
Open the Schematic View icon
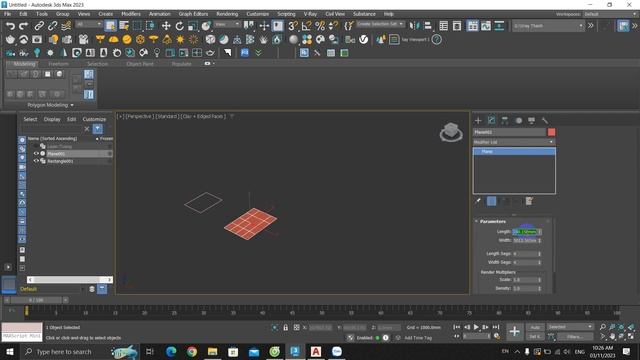pyautogui.click(x=499, y=26)
